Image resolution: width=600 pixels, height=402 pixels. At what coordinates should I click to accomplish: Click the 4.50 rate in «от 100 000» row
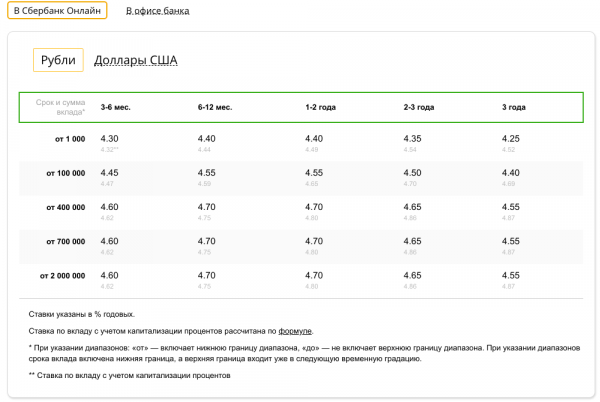click(x=412, y=173)
